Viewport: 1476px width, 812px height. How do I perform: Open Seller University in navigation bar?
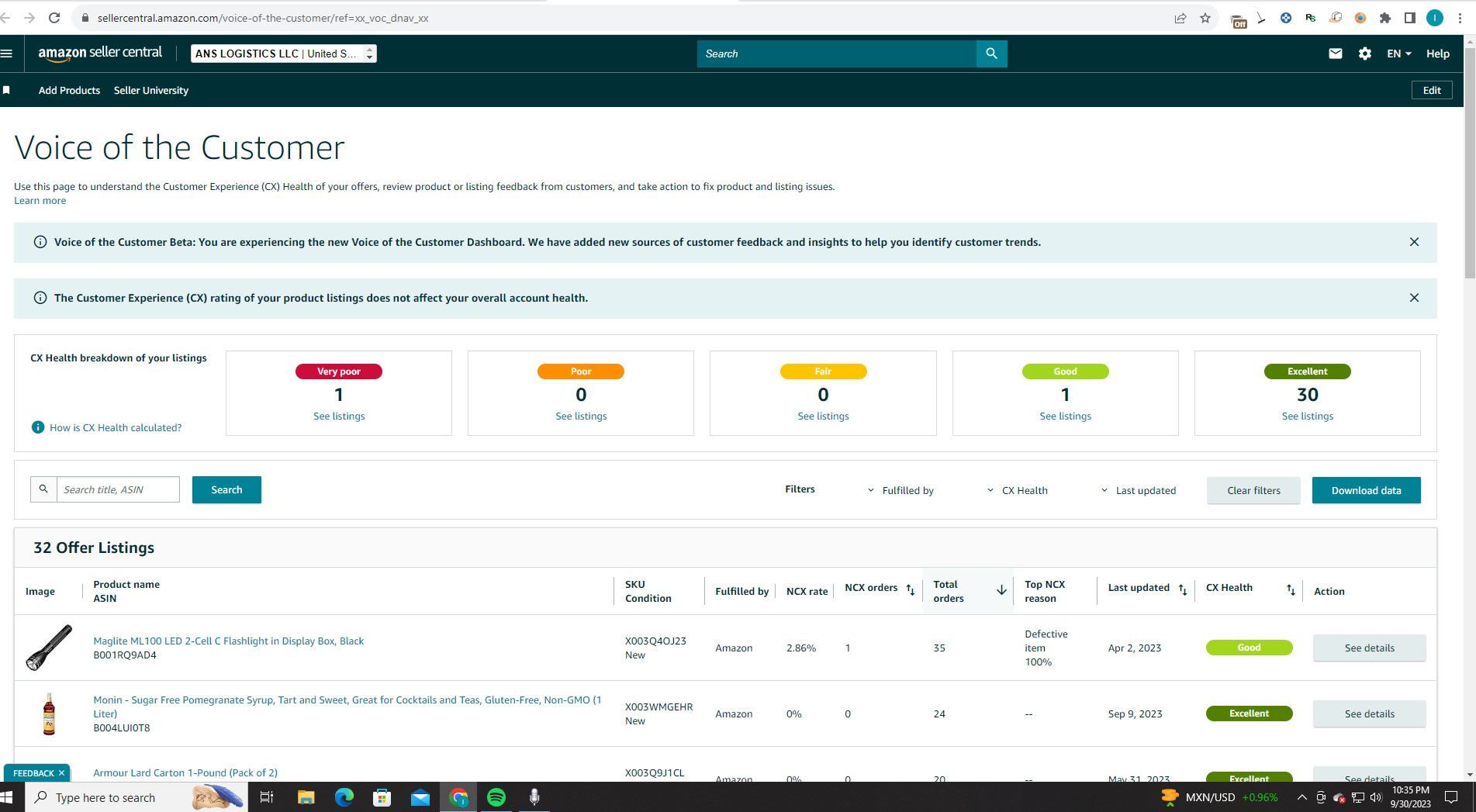[151, 90]
